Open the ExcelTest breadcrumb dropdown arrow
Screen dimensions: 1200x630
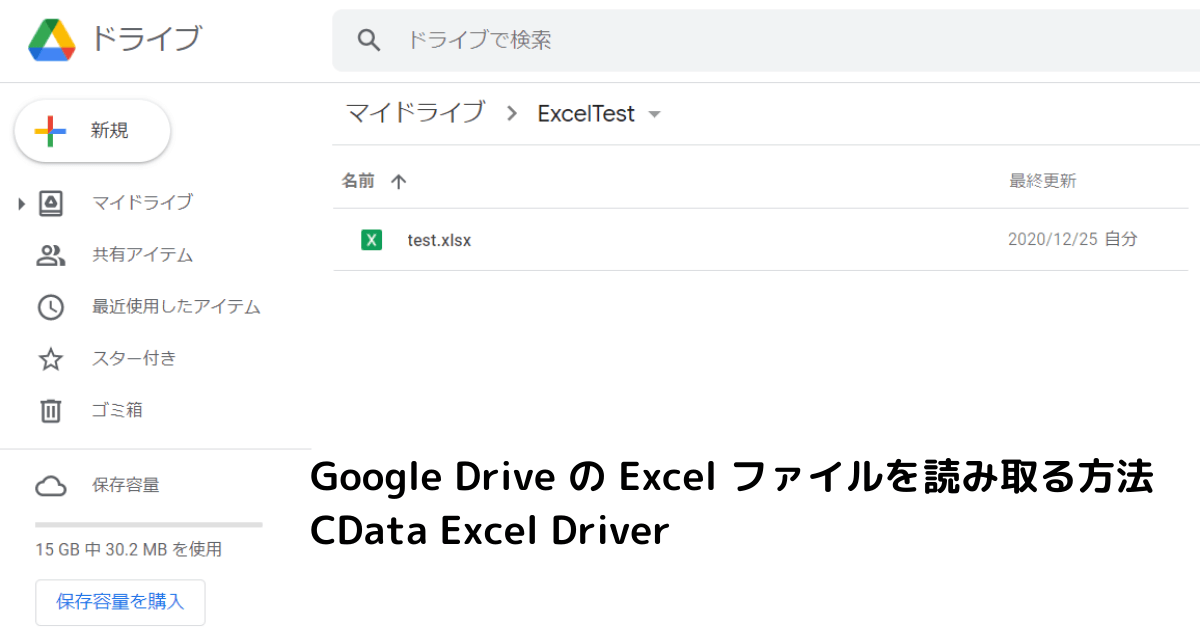pyautogui.click(x=655, y=114)
